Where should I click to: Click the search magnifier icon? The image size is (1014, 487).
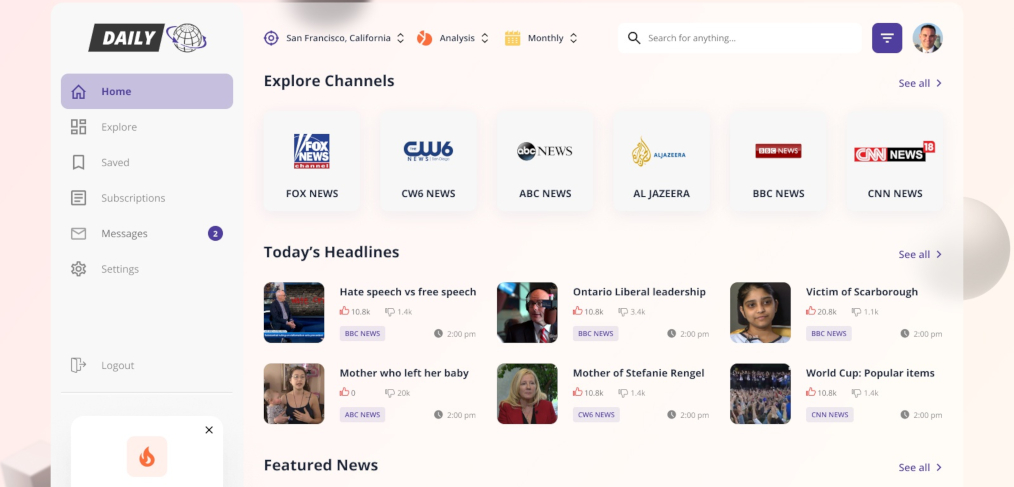(x=634, y=38)
